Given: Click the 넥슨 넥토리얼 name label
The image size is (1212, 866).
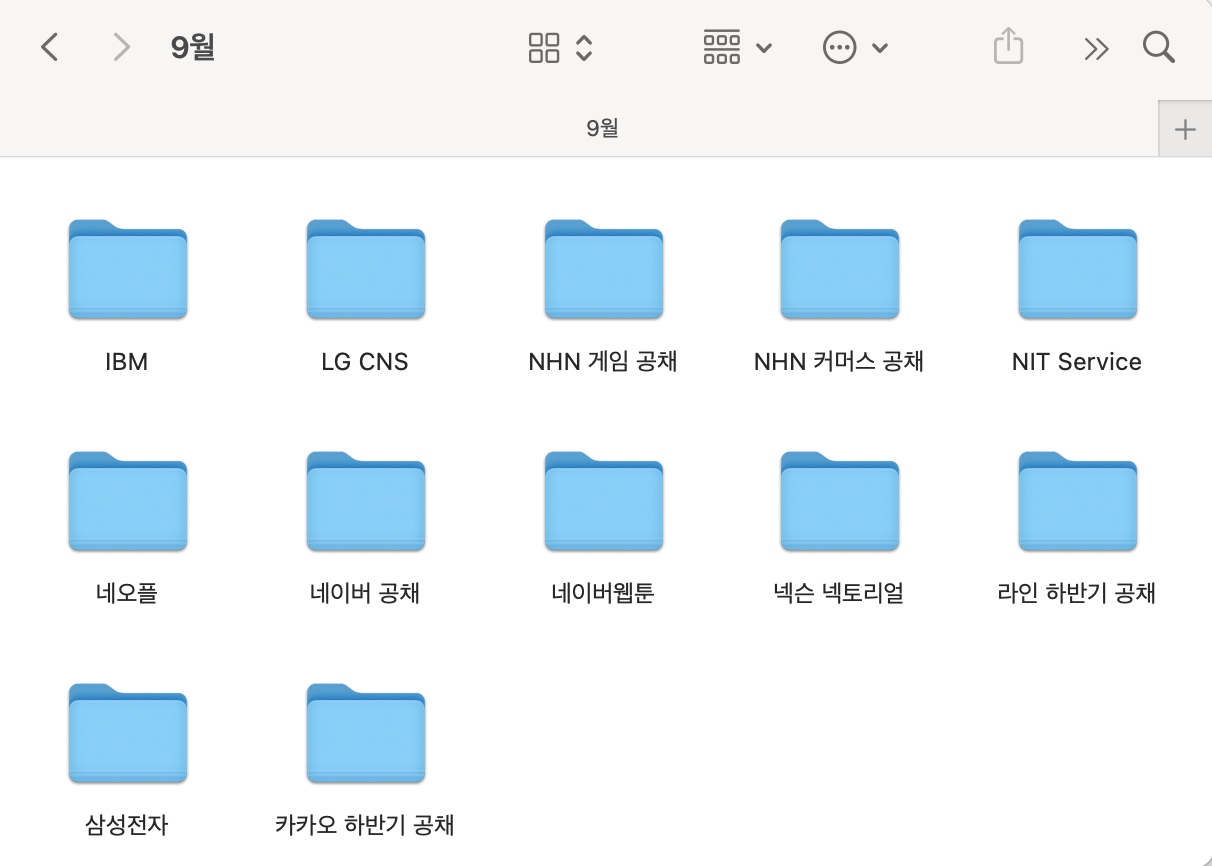Looking at the screenshot, I should click(839, 593).
